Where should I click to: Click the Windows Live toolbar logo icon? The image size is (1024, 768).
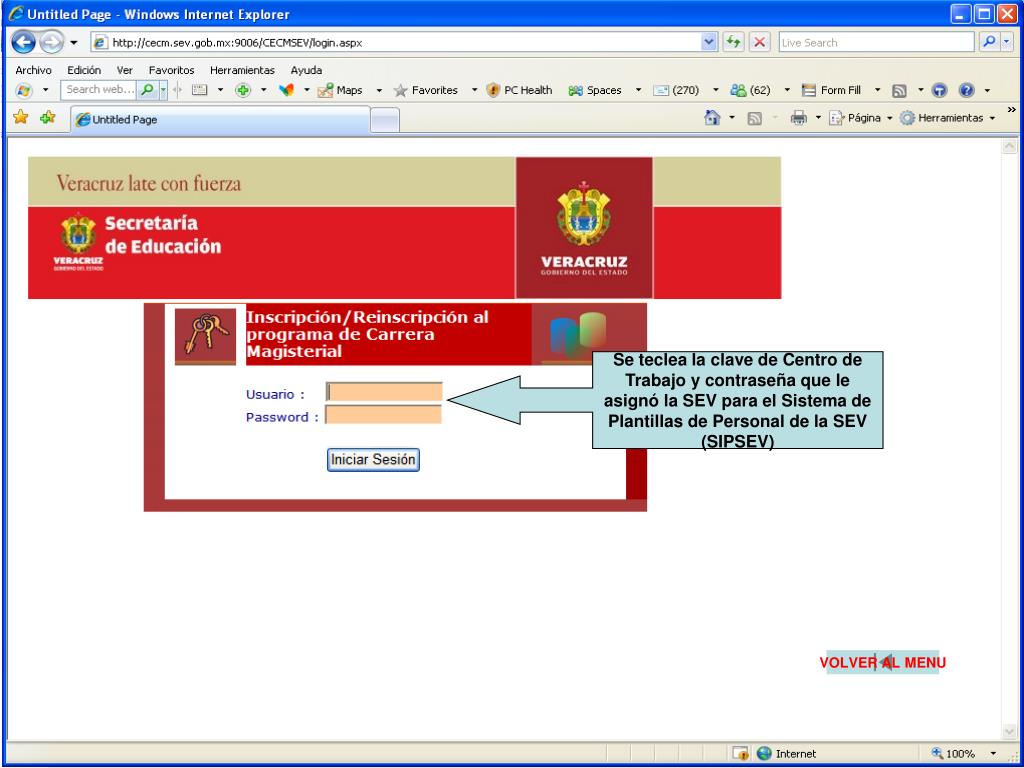24,90
